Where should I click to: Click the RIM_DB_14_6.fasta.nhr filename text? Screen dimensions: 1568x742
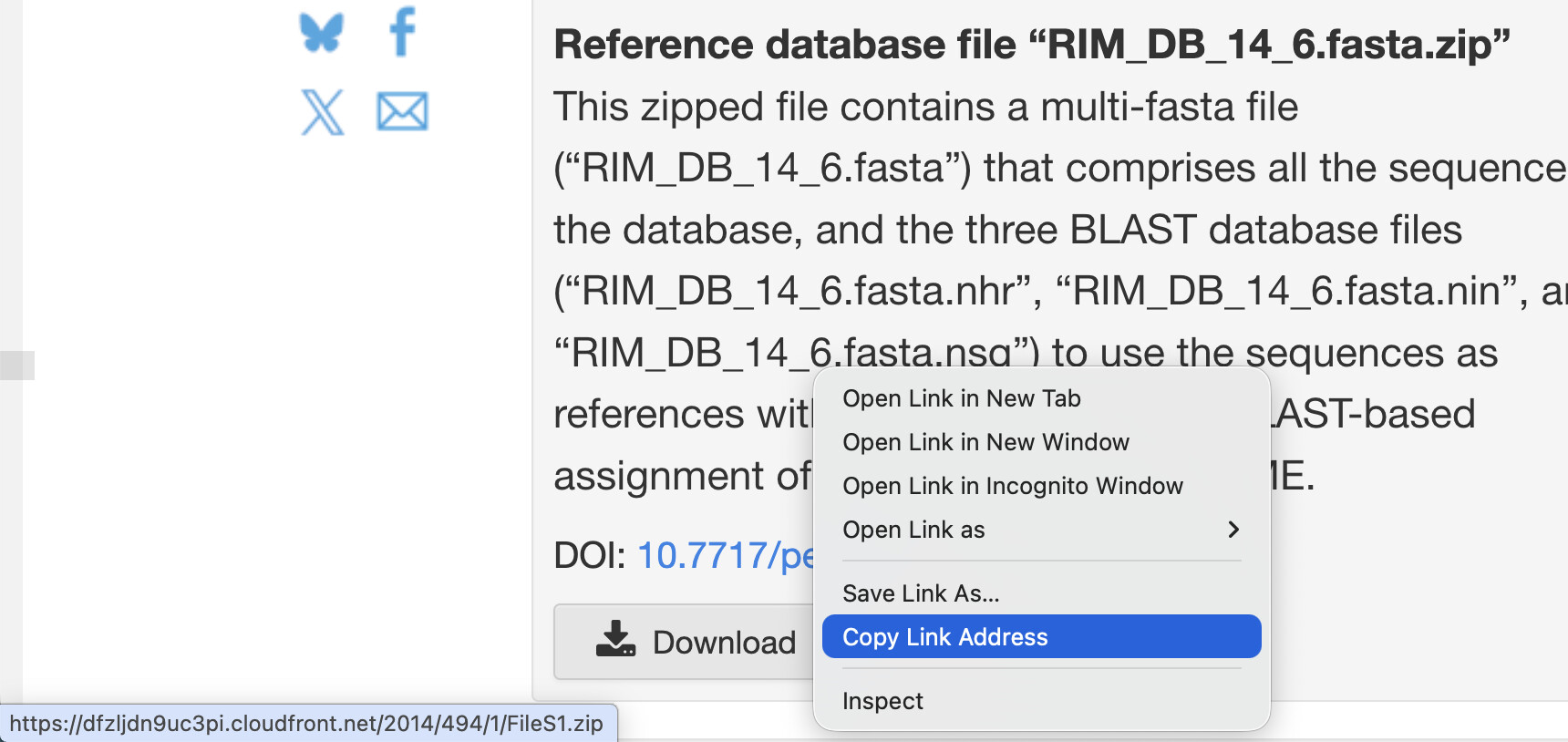pos(799,292)
